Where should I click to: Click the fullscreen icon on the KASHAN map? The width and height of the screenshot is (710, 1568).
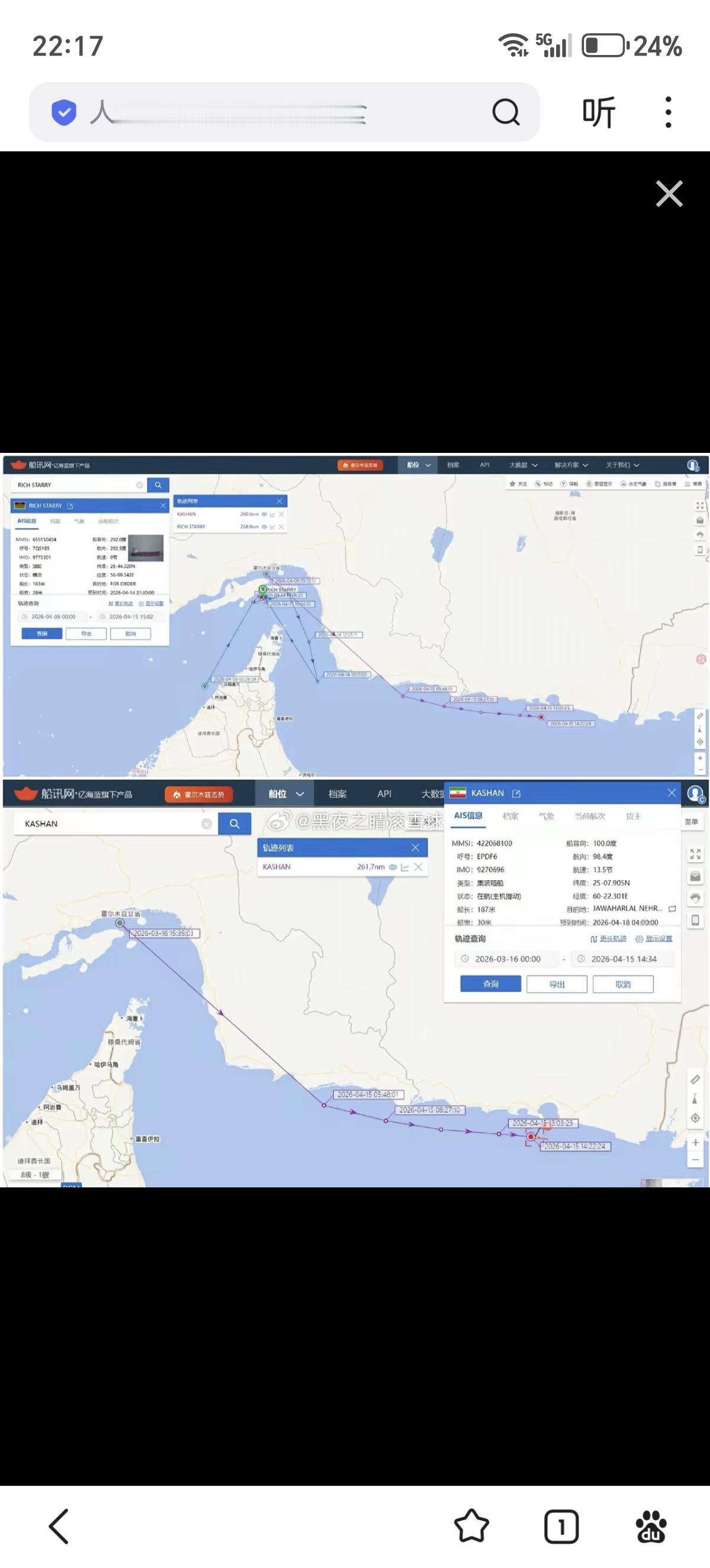click(x=695, y=854)
